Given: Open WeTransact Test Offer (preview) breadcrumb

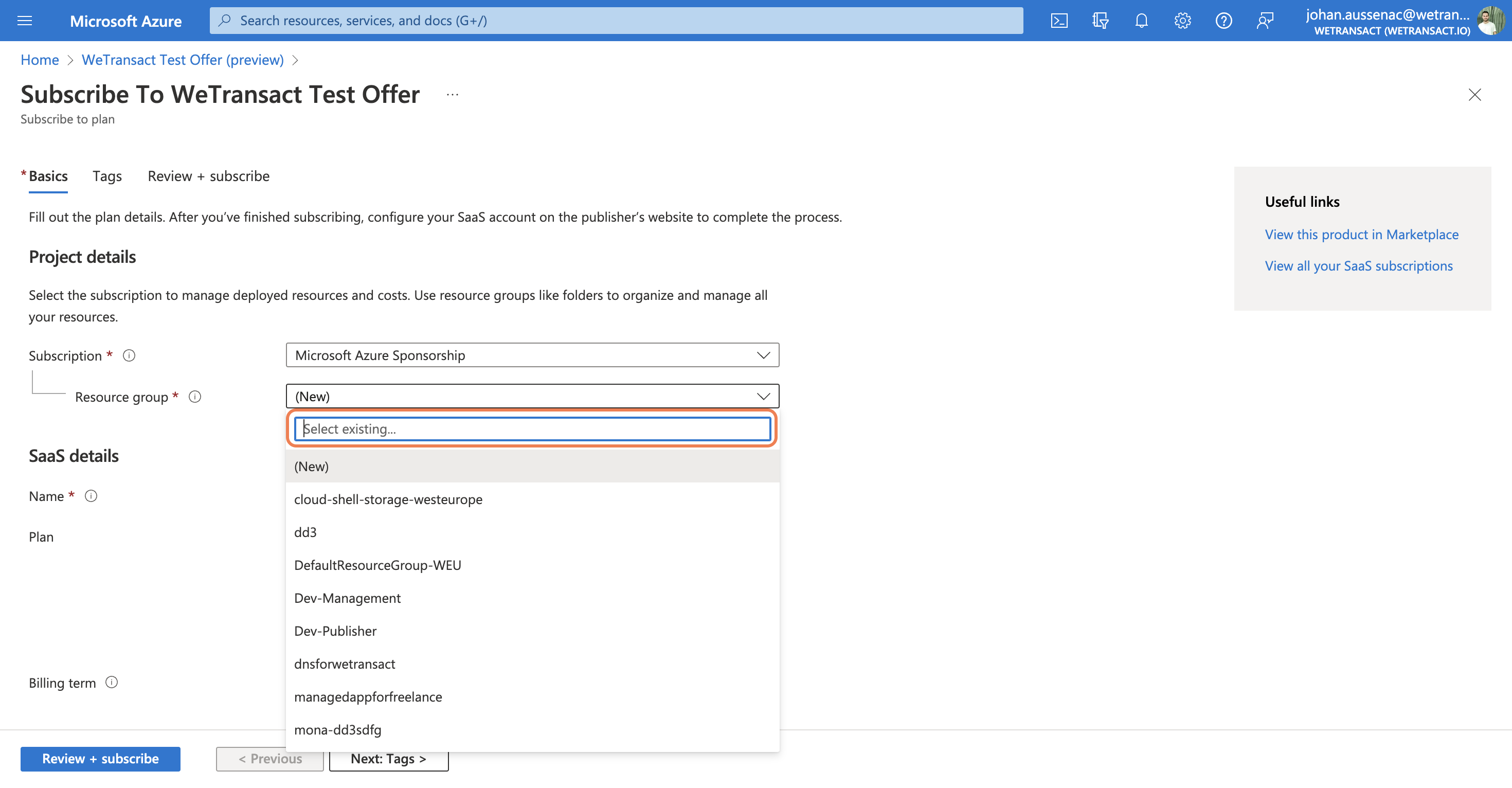Looking at the screenshot, I should click(183, 60).
